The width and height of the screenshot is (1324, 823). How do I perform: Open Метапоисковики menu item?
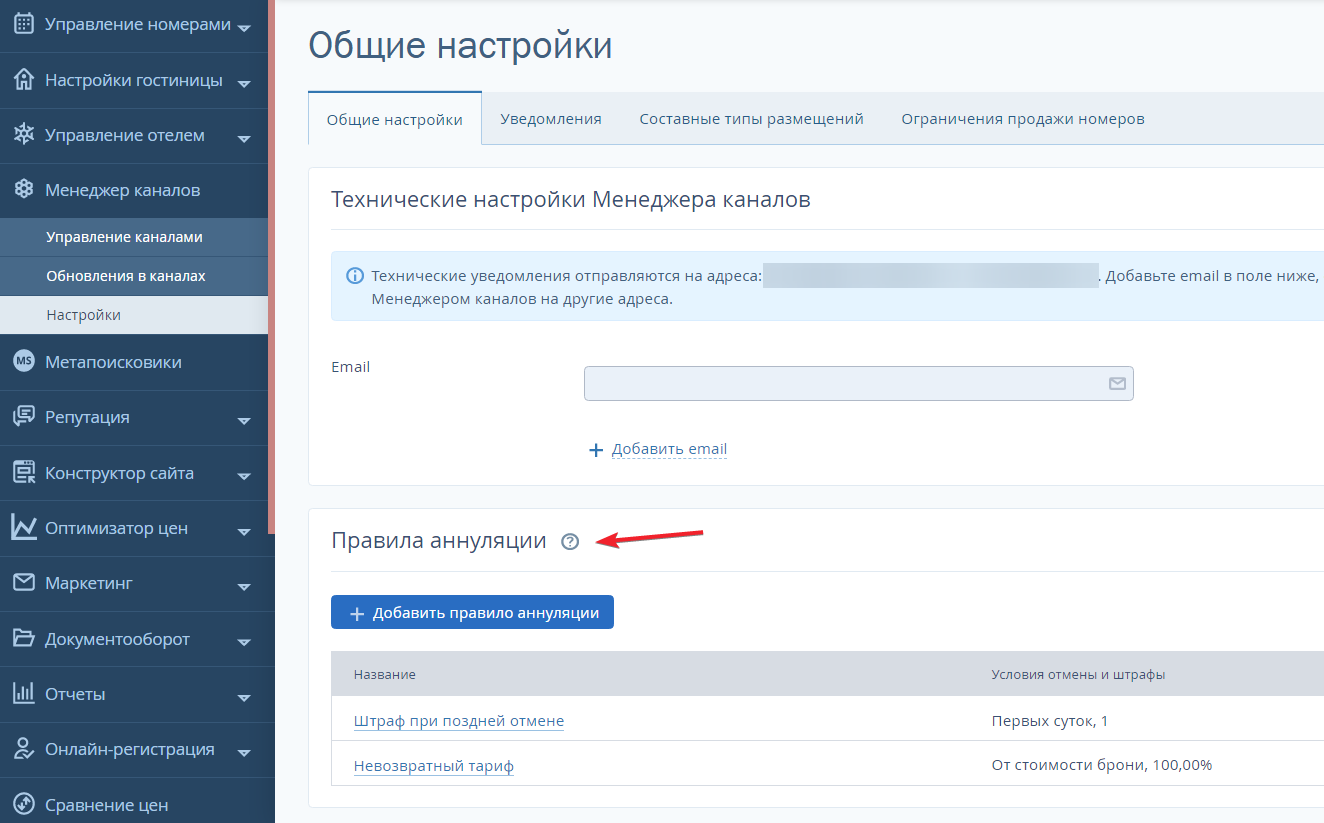pos(134,362)
